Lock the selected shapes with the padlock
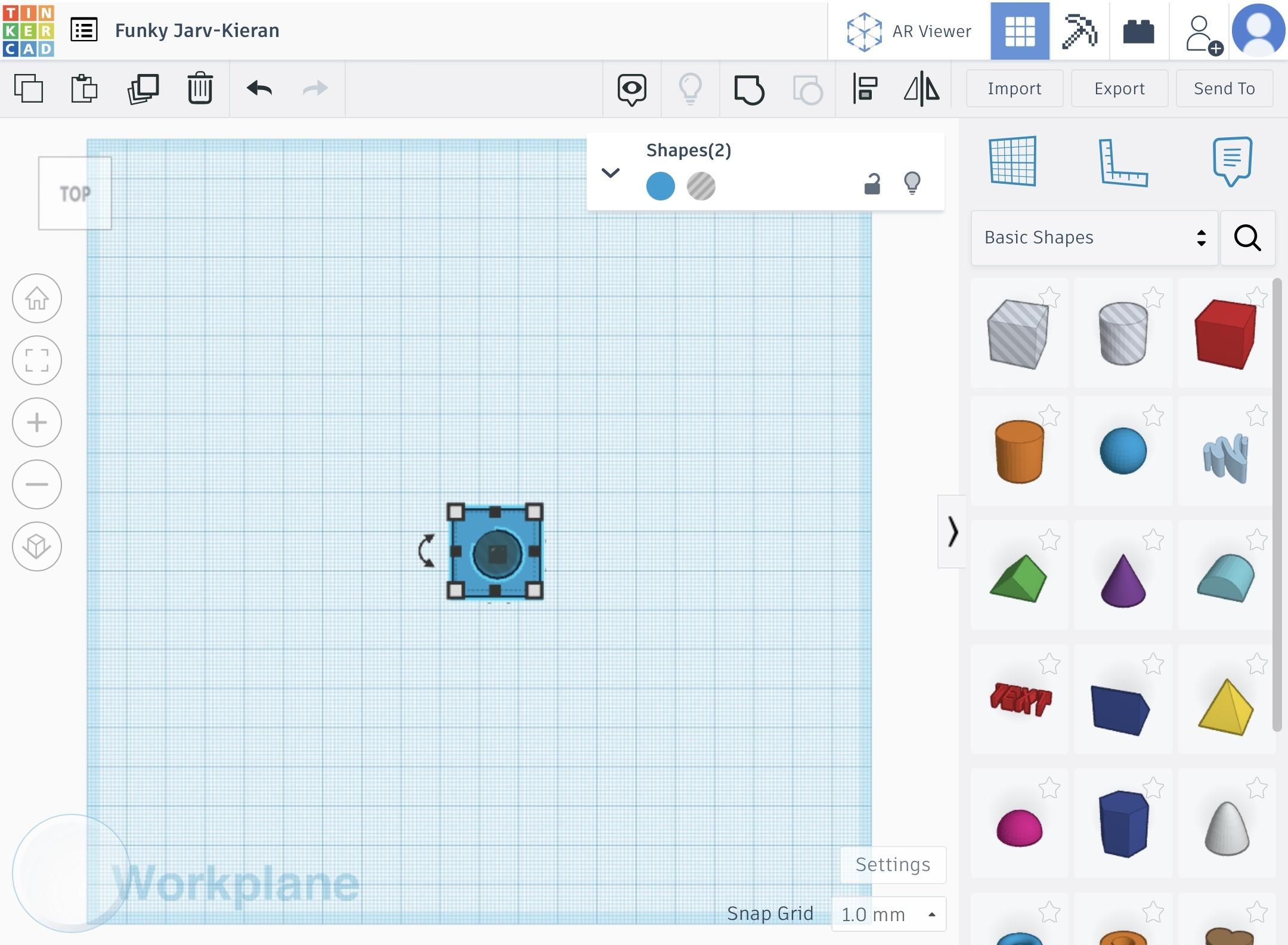The image size is (1288, 945). (x=871, y=184)
